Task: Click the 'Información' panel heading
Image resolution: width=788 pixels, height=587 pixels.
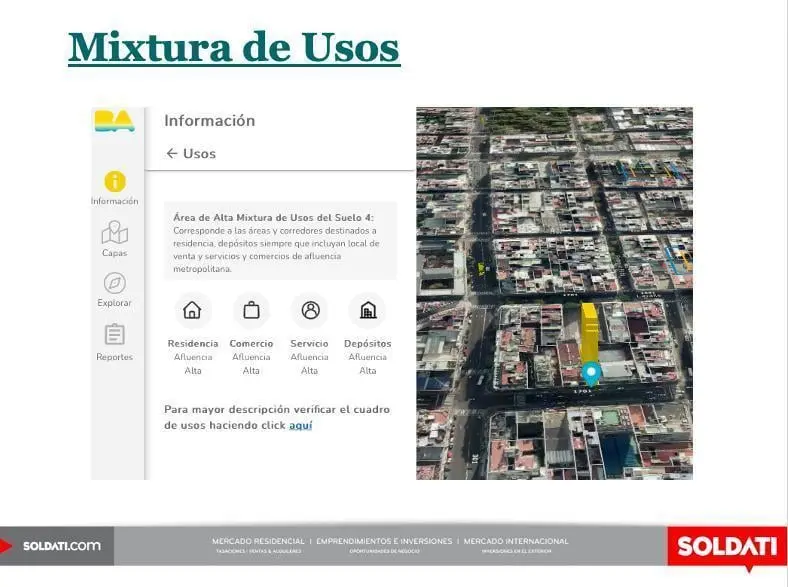Action: point(210,121)
